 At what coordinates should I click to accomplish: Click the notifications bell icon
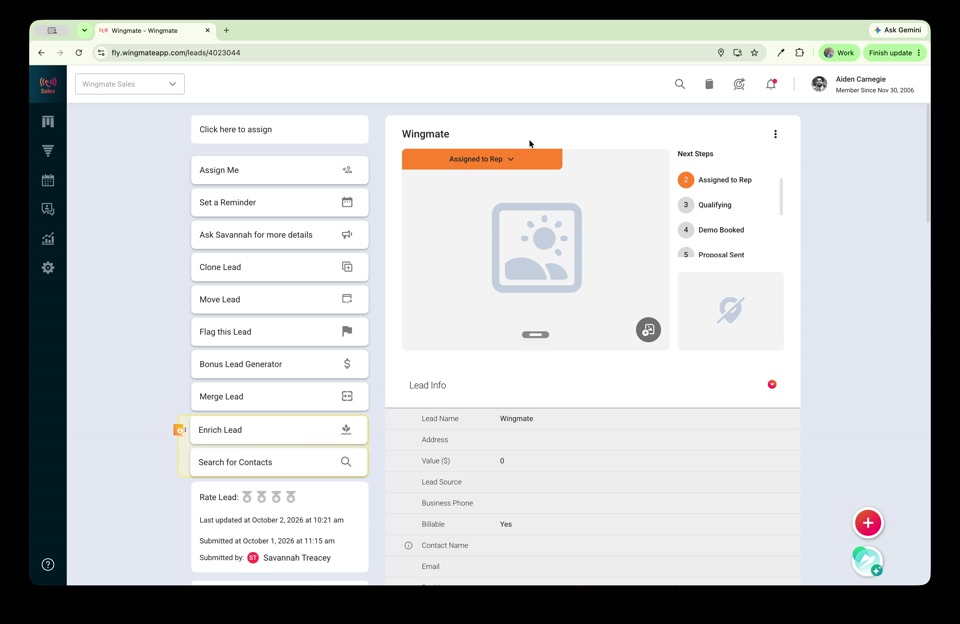coord(771,84)
